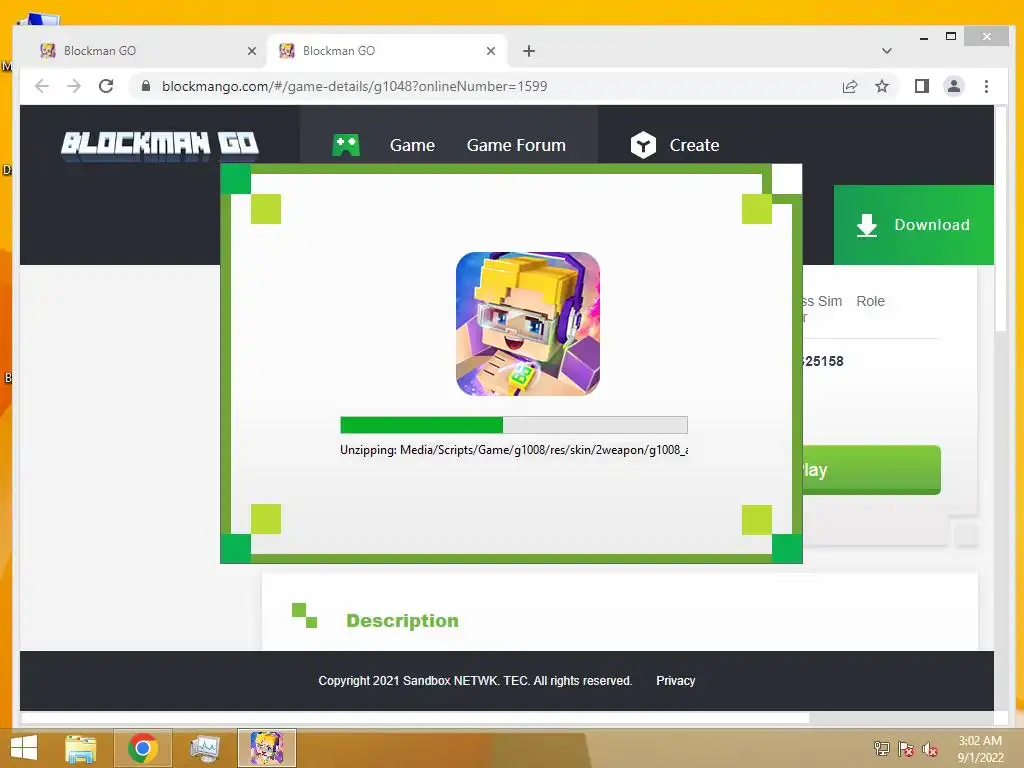This screenshot has width=1024, height=768.
Task: Click the Chrome taskbar icon
Action: (143, 748)
